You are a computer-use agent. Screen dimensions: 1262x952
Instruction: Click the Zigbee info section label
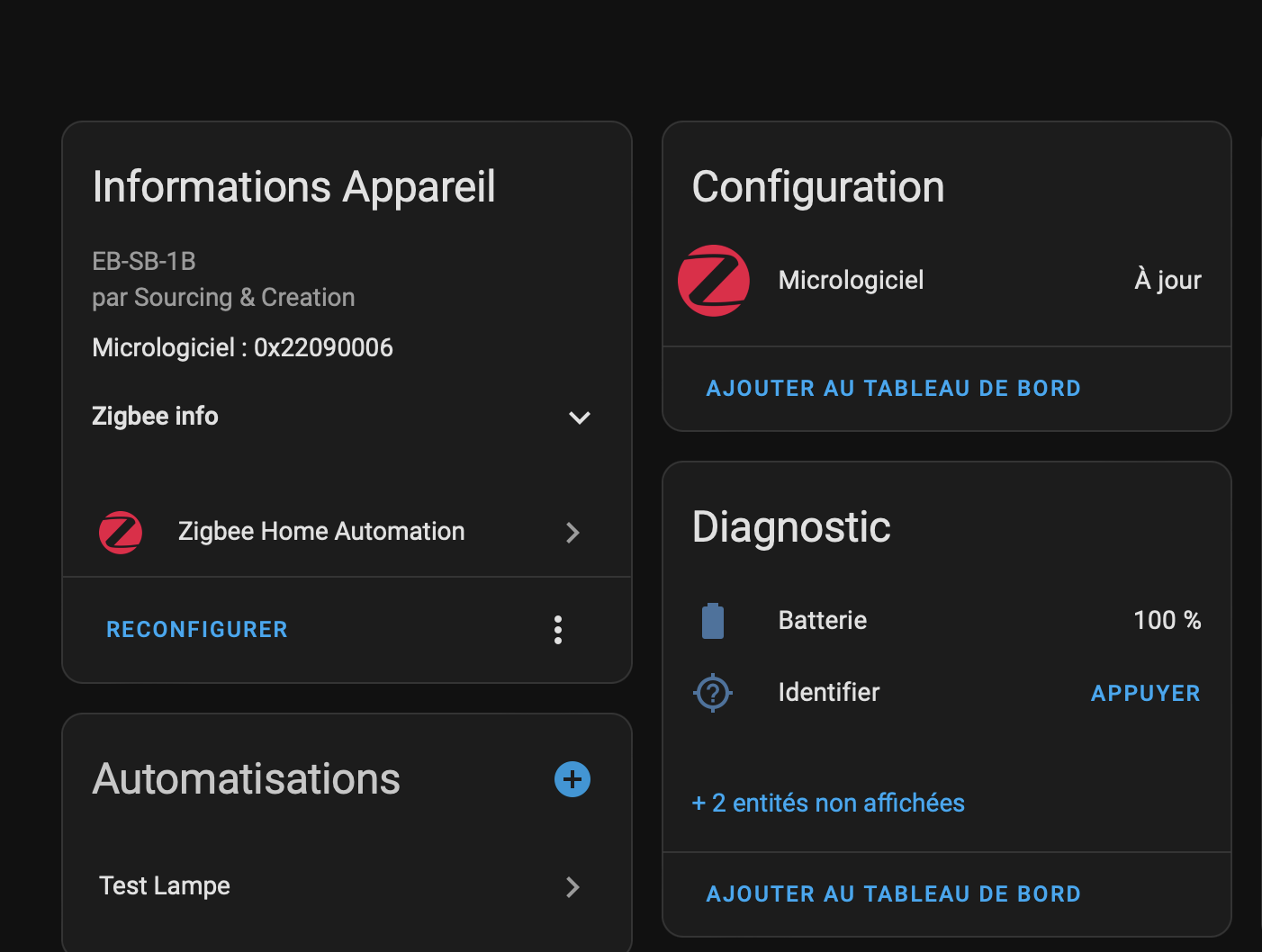[155, 416]
